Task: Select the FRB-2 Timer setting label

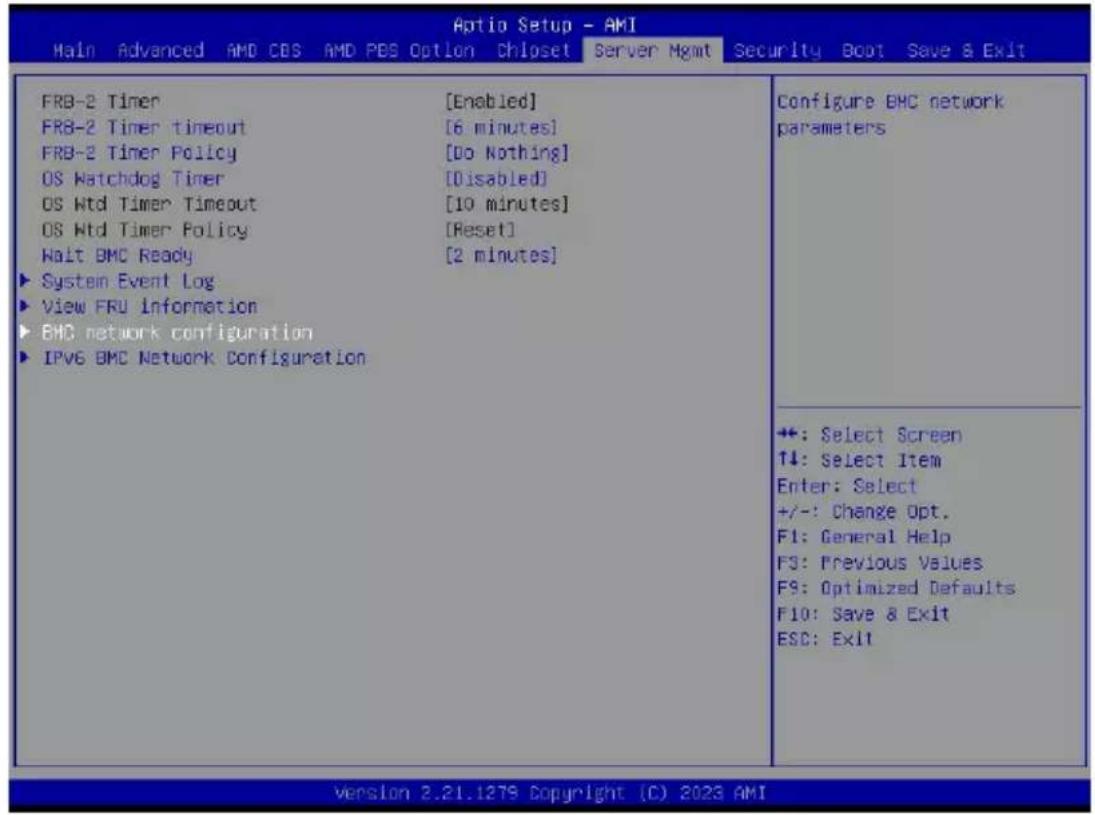Action: [101, 102]
